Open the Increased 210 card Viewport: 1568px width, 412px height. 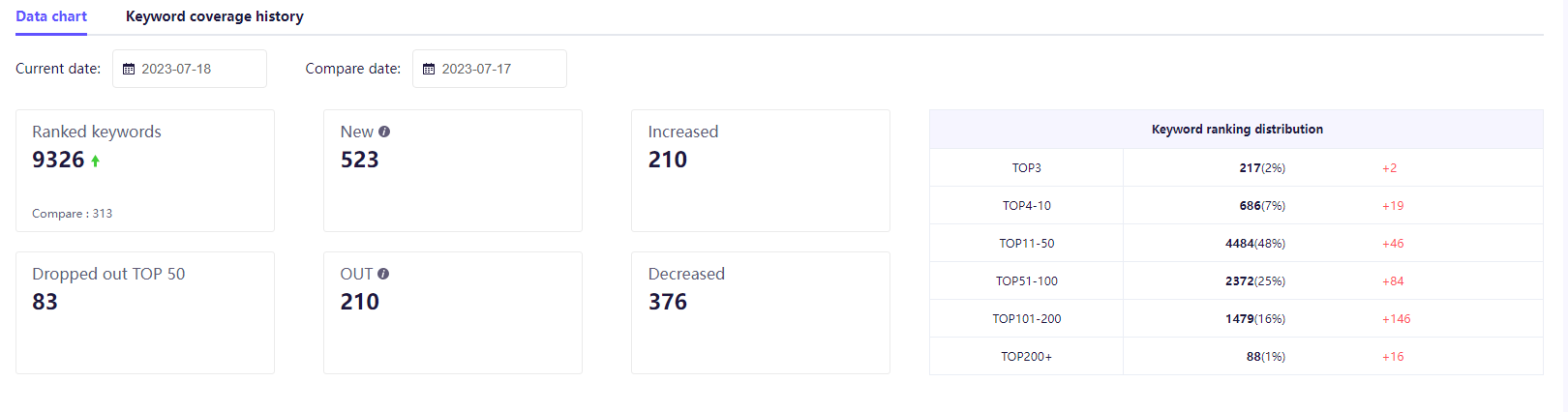point(761,170)
